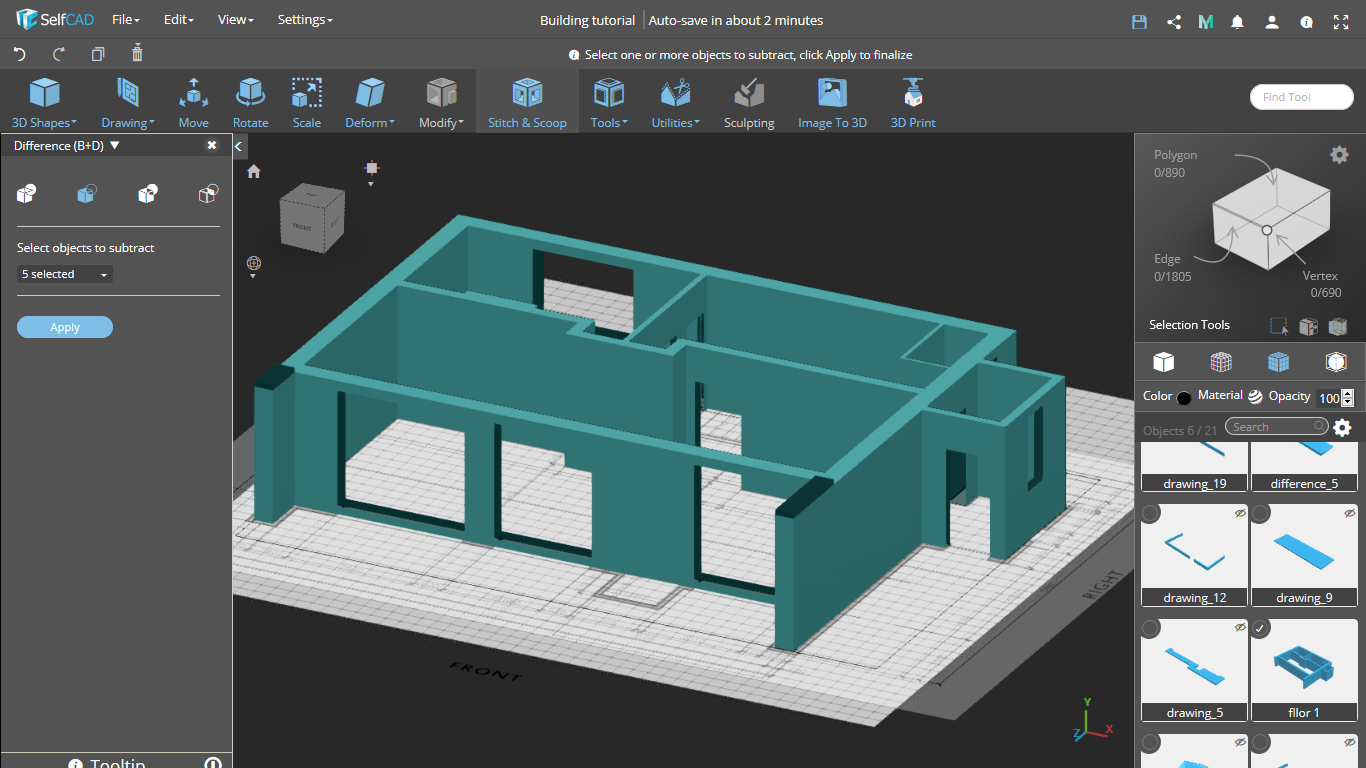Viewport: 1366px width, 768px height.
Task: Click the home view icon
Action: pos(254,171)
